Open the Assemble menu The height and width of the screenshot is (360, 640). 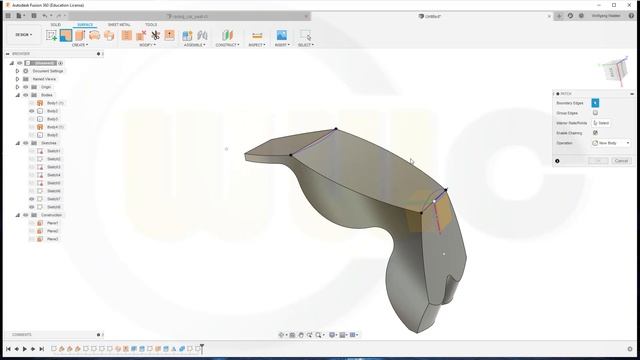coord(195,45)
